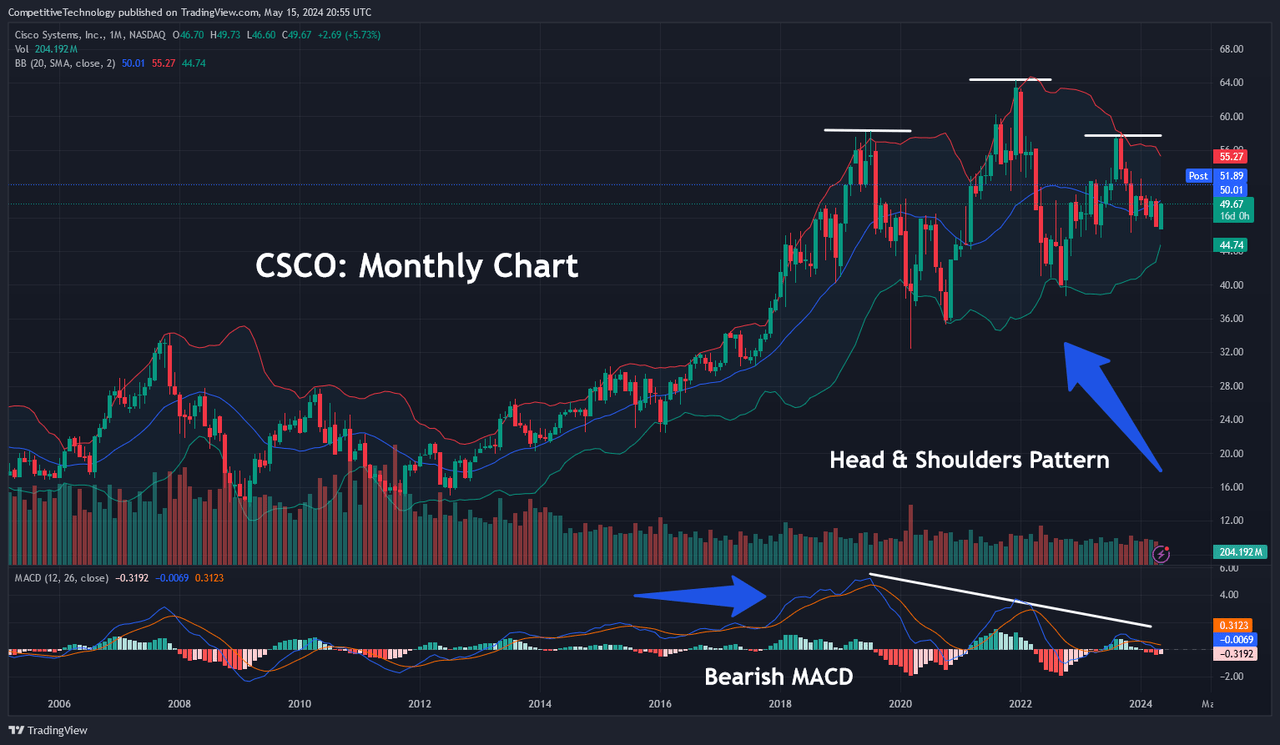Click the 'Cisco Systems, Inc., 1M, NASDAQ' title

[x=92, y=35]
